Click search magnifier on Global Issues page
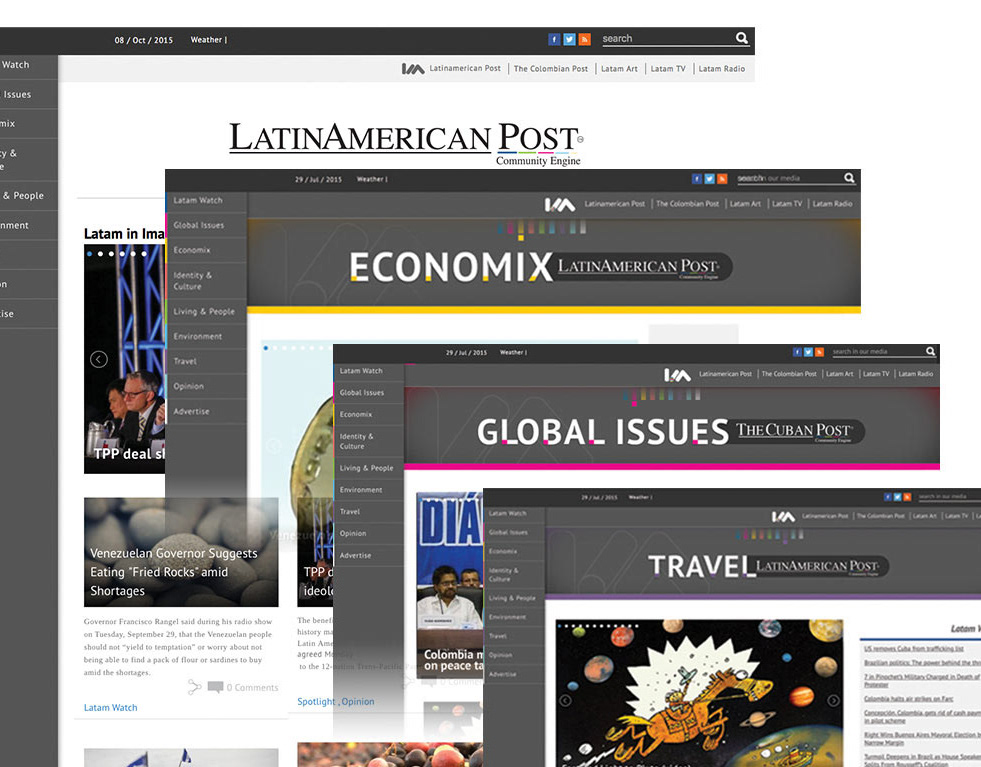Screen dimensions: 981x767 coord(931,352)
